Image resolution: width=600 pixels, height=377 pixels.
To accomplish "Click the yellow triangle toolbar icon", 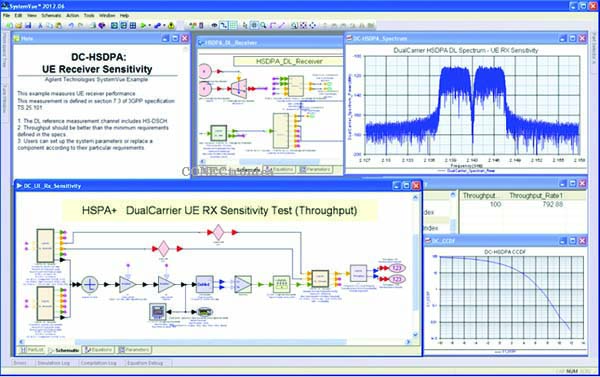I will pyautogui.click(x=171, y=26).
